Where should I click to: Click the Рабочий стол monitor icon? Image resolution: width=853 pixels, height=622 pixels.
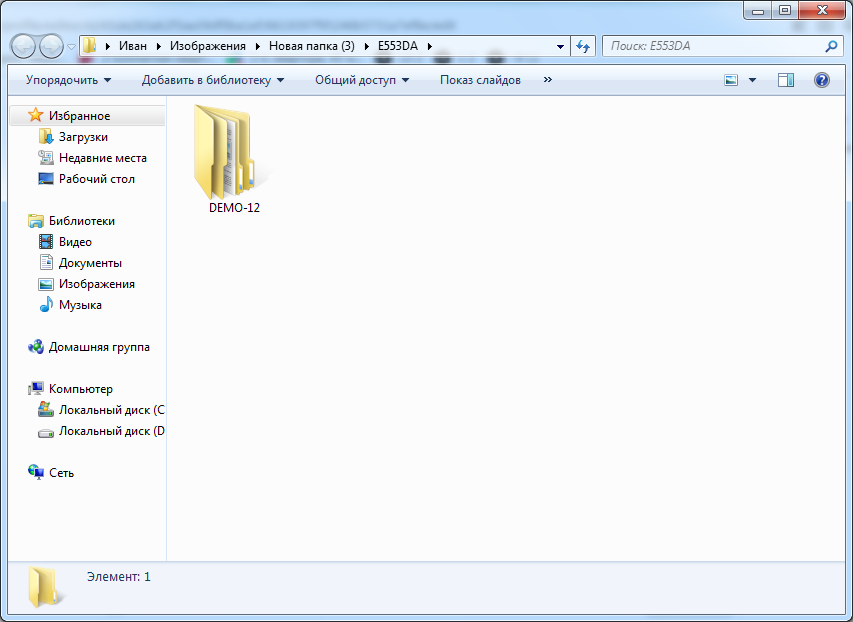click(46, 178)
